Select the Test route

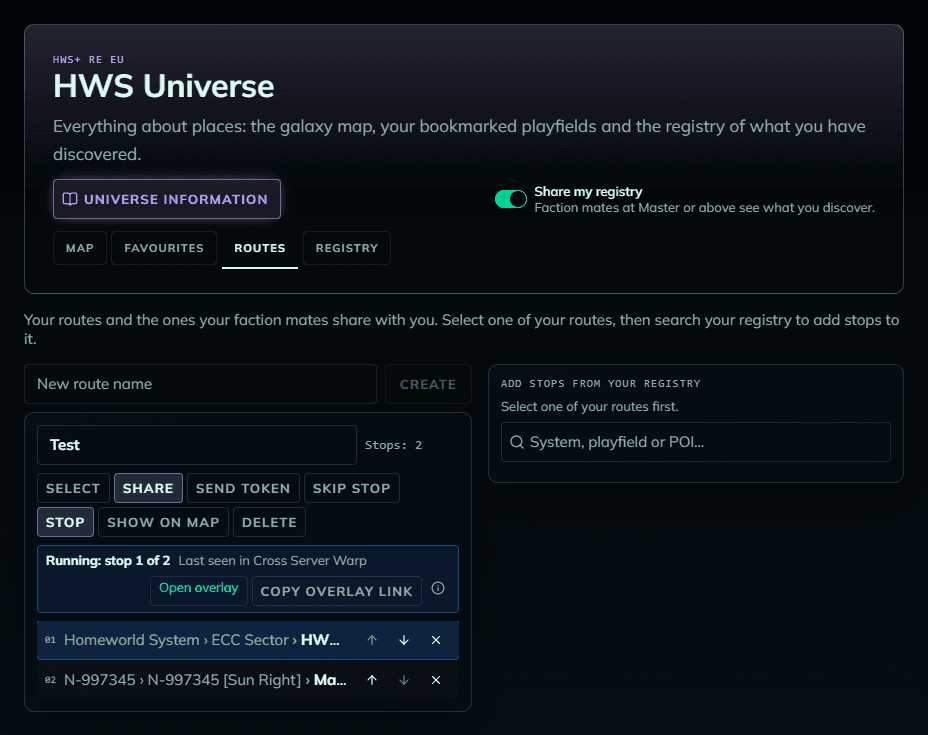[x=73, y=488]
